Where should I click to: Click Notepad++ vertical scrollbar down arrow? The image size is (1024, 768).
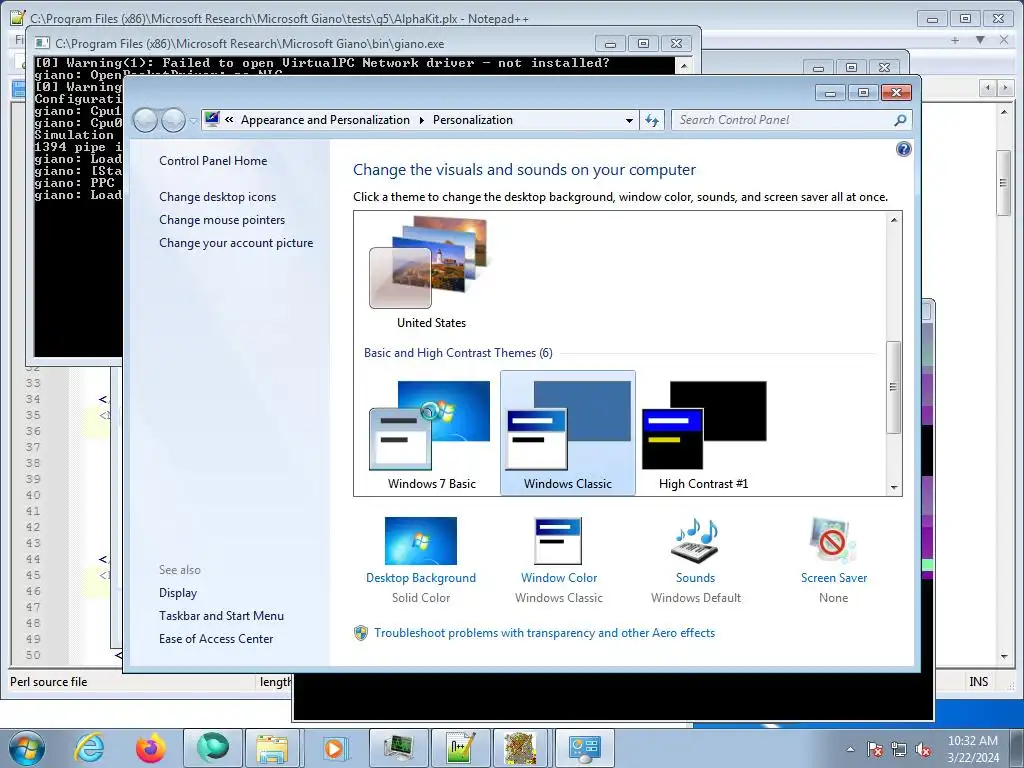click(x=1004, y=656)
